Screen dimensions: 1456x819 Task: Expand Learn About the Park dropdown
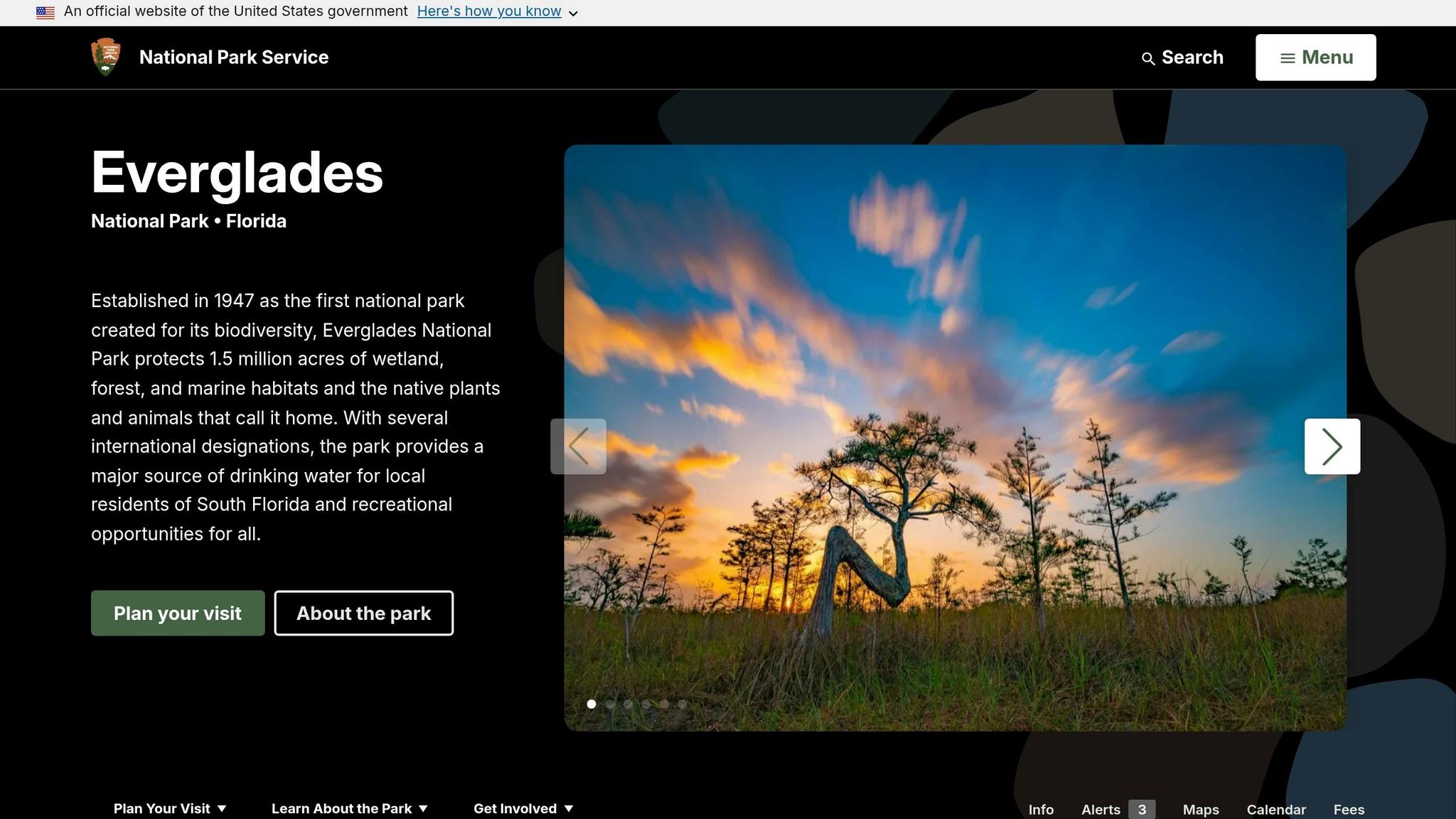click(x=350, y=808)
